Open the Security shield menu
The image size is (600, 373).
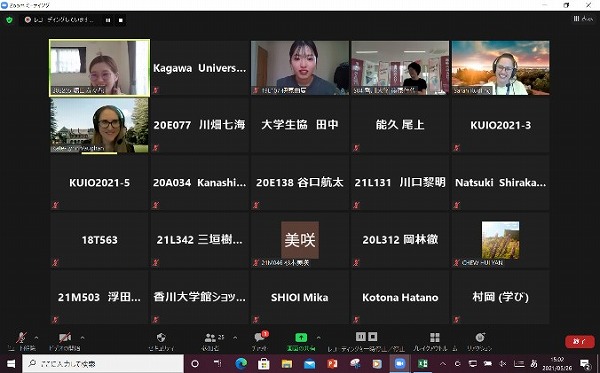click(x=161, y=341)
